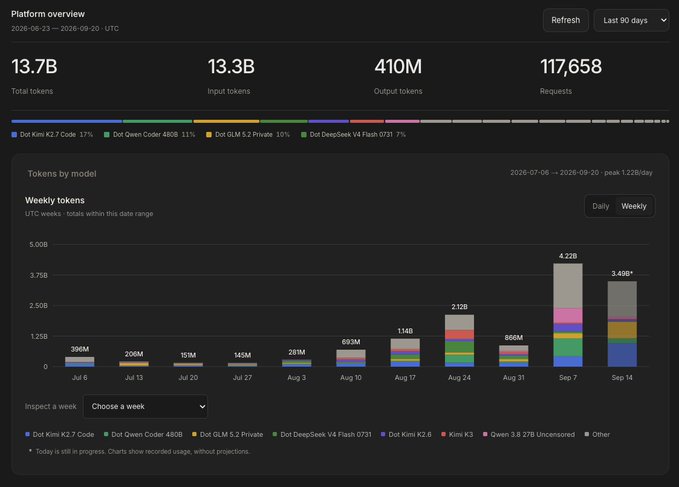Screen dimensions: 679x487
Task: Click the Jul 27 bar labeled 145M
Action: (x=242, y=365)
